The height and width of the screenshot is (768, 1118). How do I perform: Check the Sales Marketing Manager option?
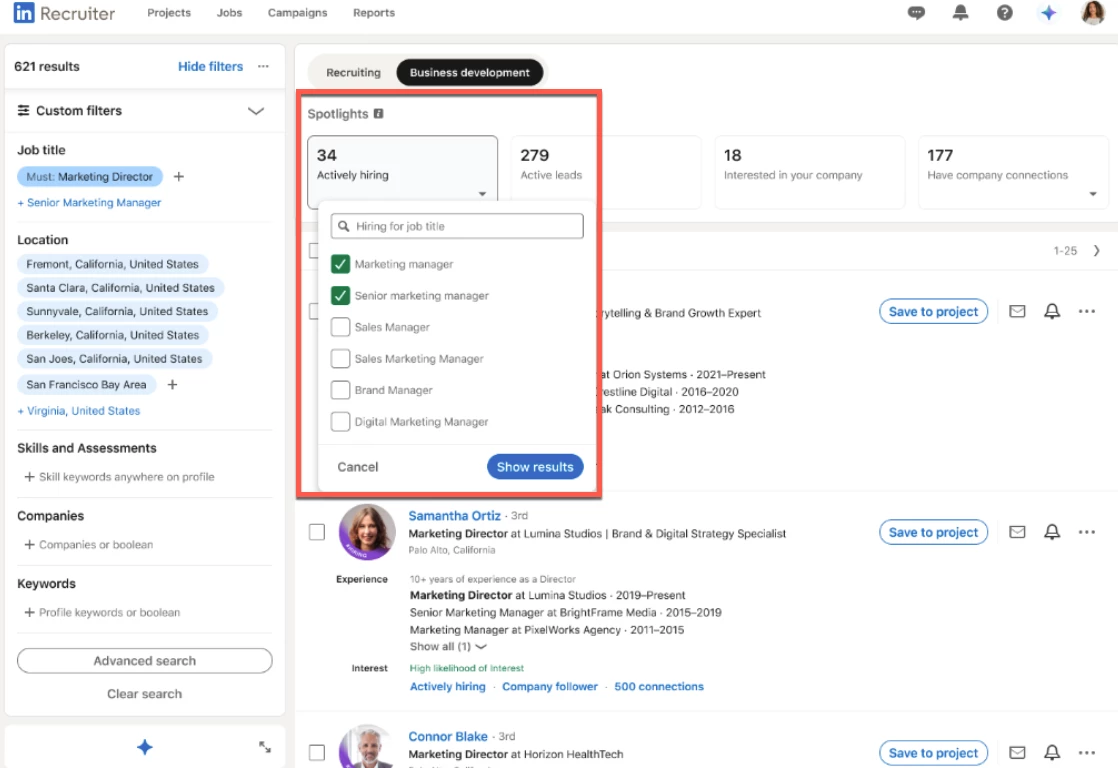(340, 358)
